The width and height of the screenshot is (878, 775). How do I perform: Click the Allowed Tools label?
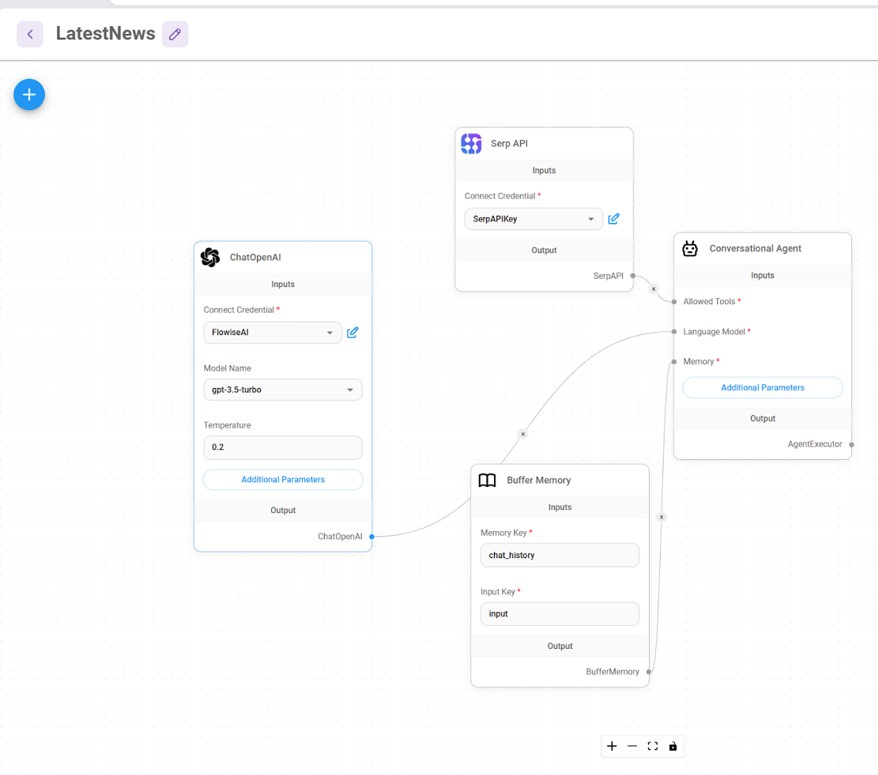[x=709, y=301]
